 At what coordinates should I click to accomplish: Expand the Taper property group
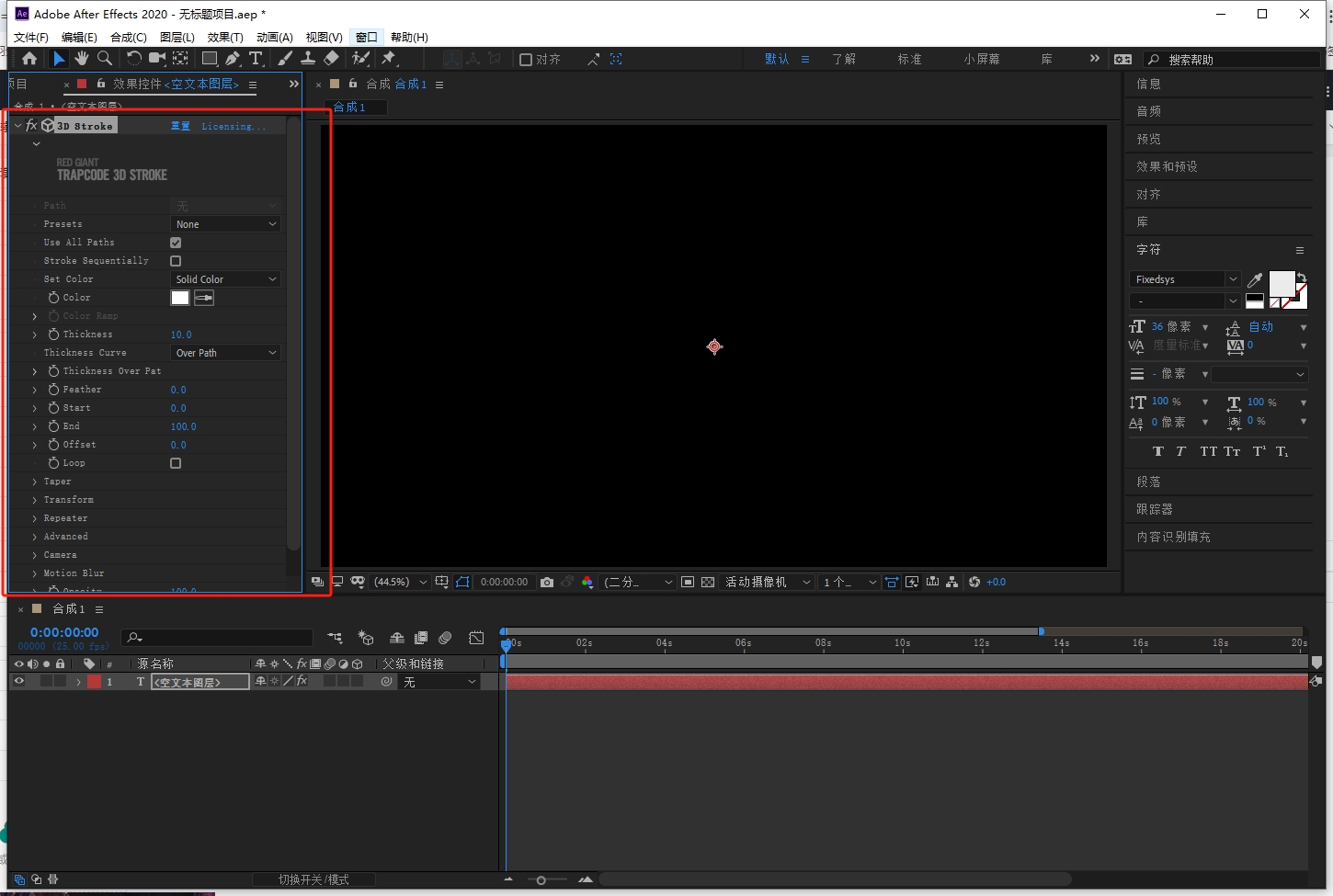click(x=35, y=482)
